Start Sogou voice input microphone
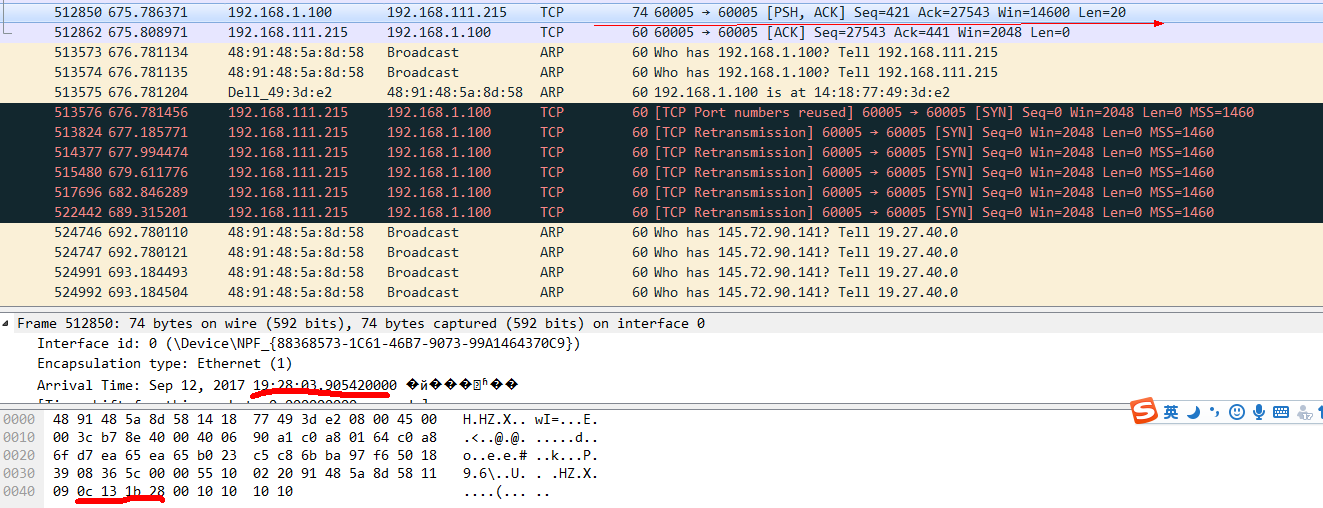 pos(1258,412)
